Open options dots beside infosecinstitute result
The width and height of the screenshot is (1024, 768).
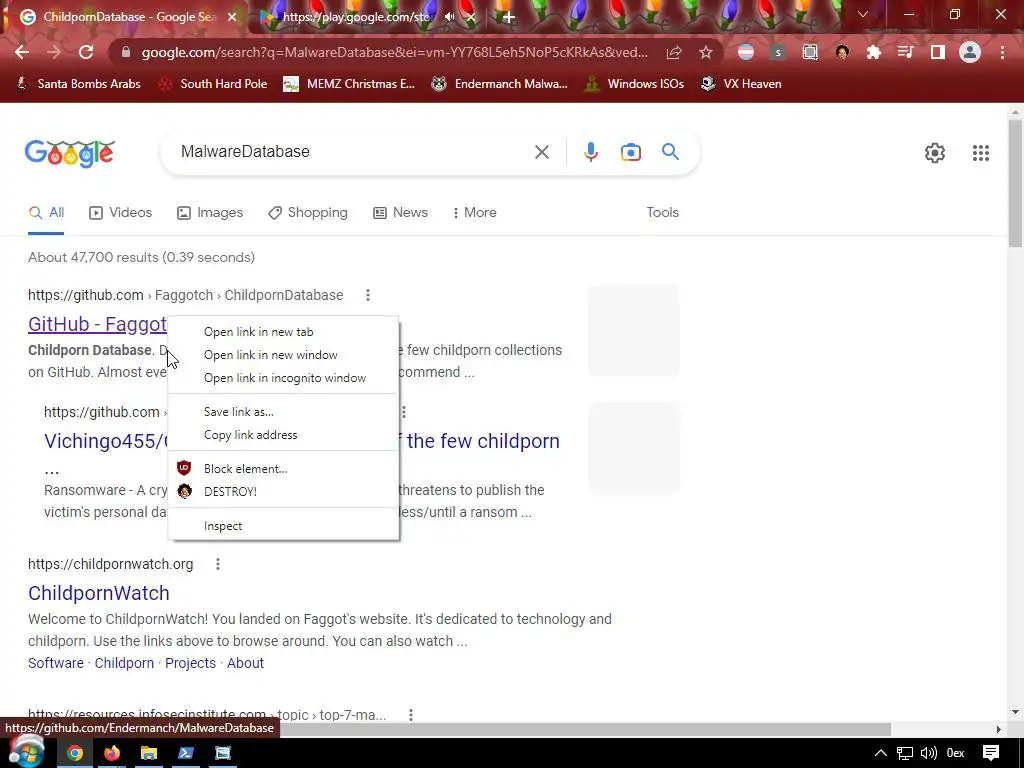[411, 715]
